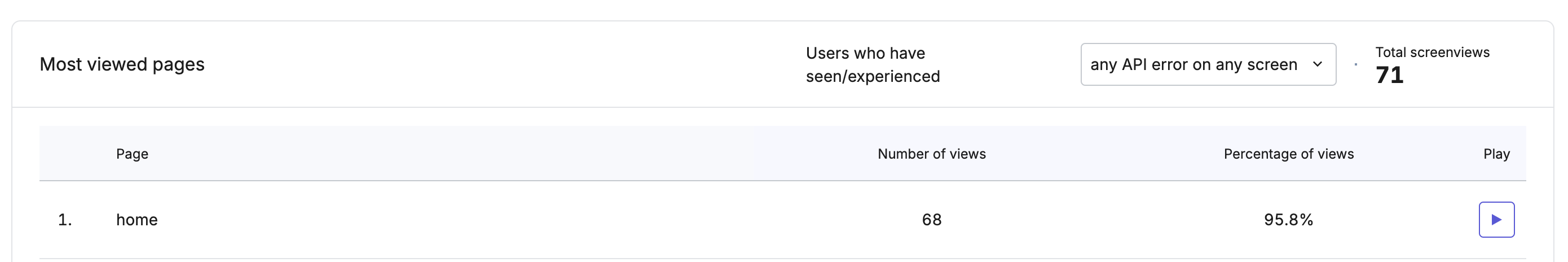
Task: Click the 'Total screenviews' label
Action: point(1432,53)
